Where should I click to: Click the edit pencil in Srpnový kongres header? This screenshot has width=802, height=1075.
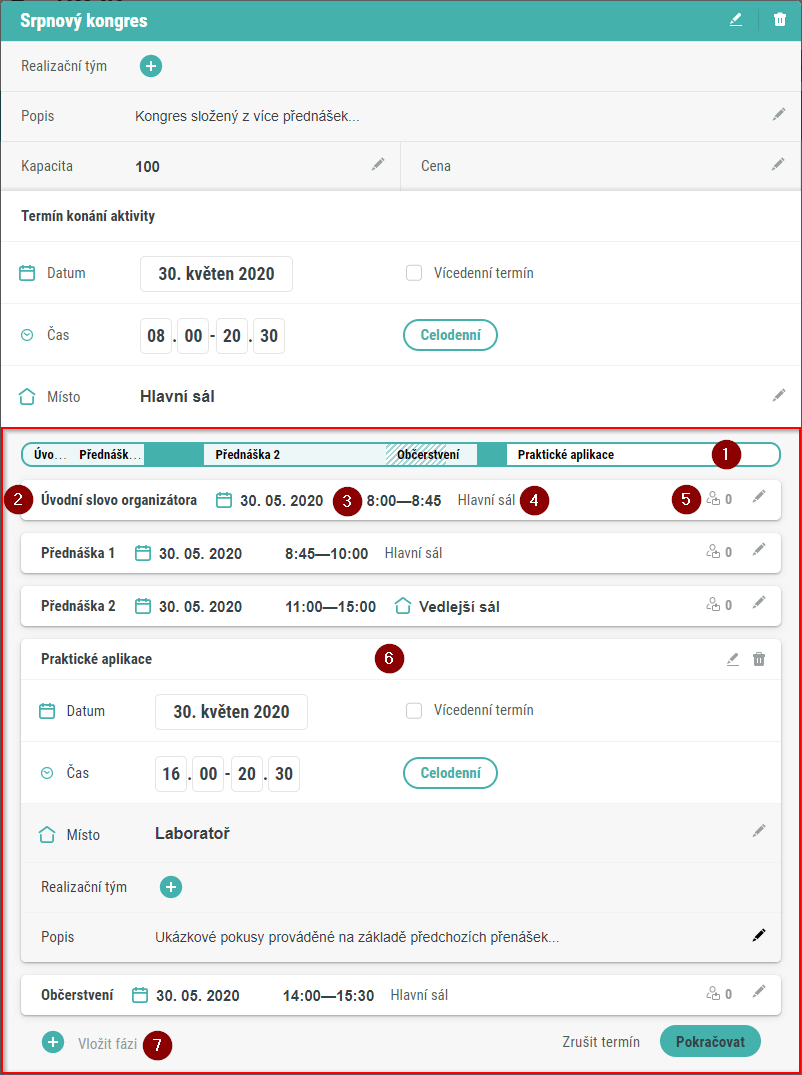pyautogui.click(x=736, y=19)
